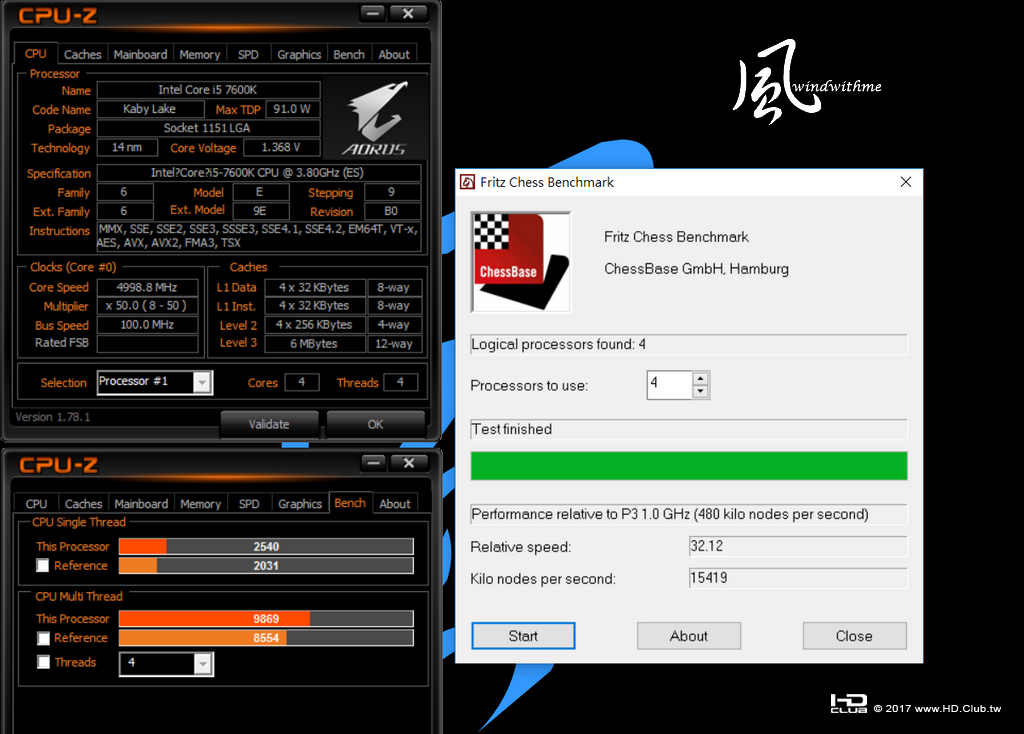
Task: Click Revision value B0
Action: [x=392, y=211]
